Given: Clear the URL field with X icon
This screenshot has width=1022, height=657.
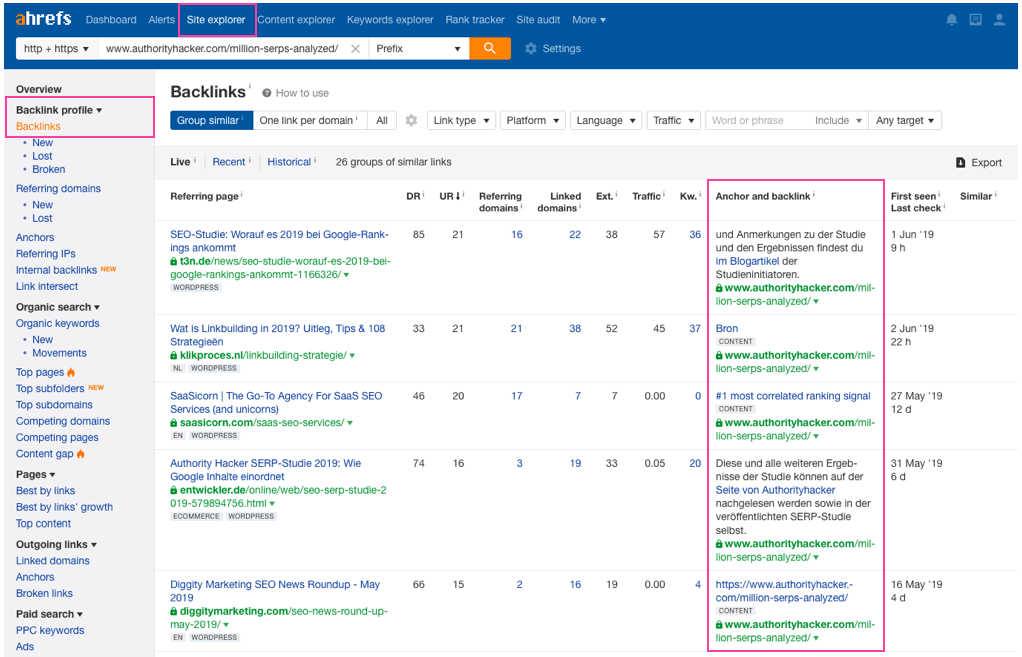Looking at the screenshot, I should (x=355, y=48).
